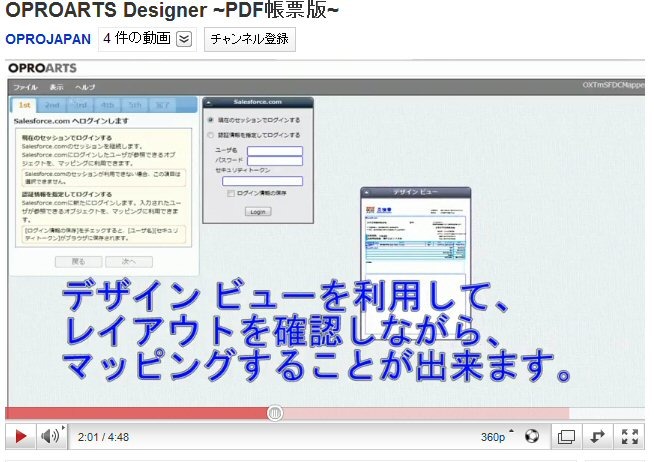Choose 認証情報を指定してログインする radio option
Image resolution: width=654 pixels, height=462 pixels.
coord(211,135)
